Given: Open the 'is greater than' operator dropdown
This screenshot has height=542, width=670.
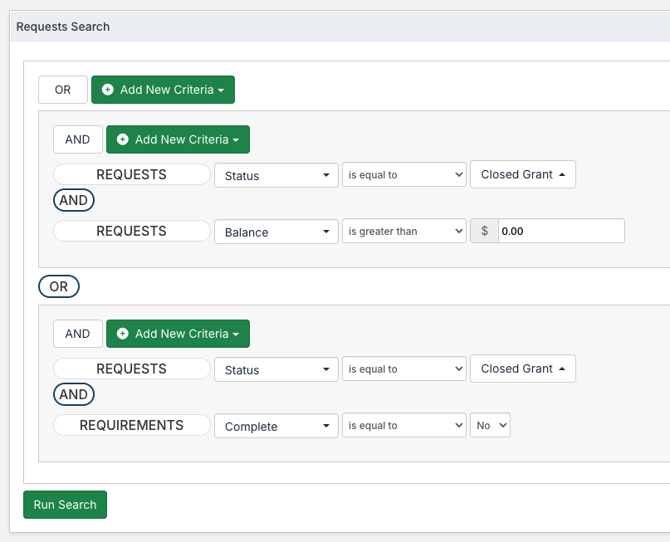Looking at the screenshot, I should (x=404, y=231).
